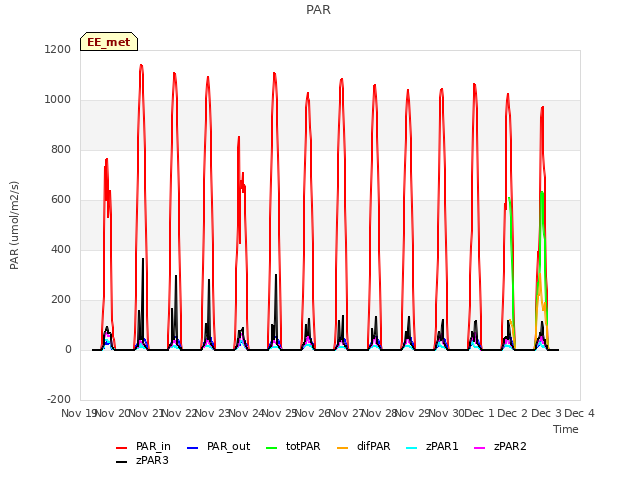Click the black zPAR3 spike on Nov 20

[x=143, y=259]
